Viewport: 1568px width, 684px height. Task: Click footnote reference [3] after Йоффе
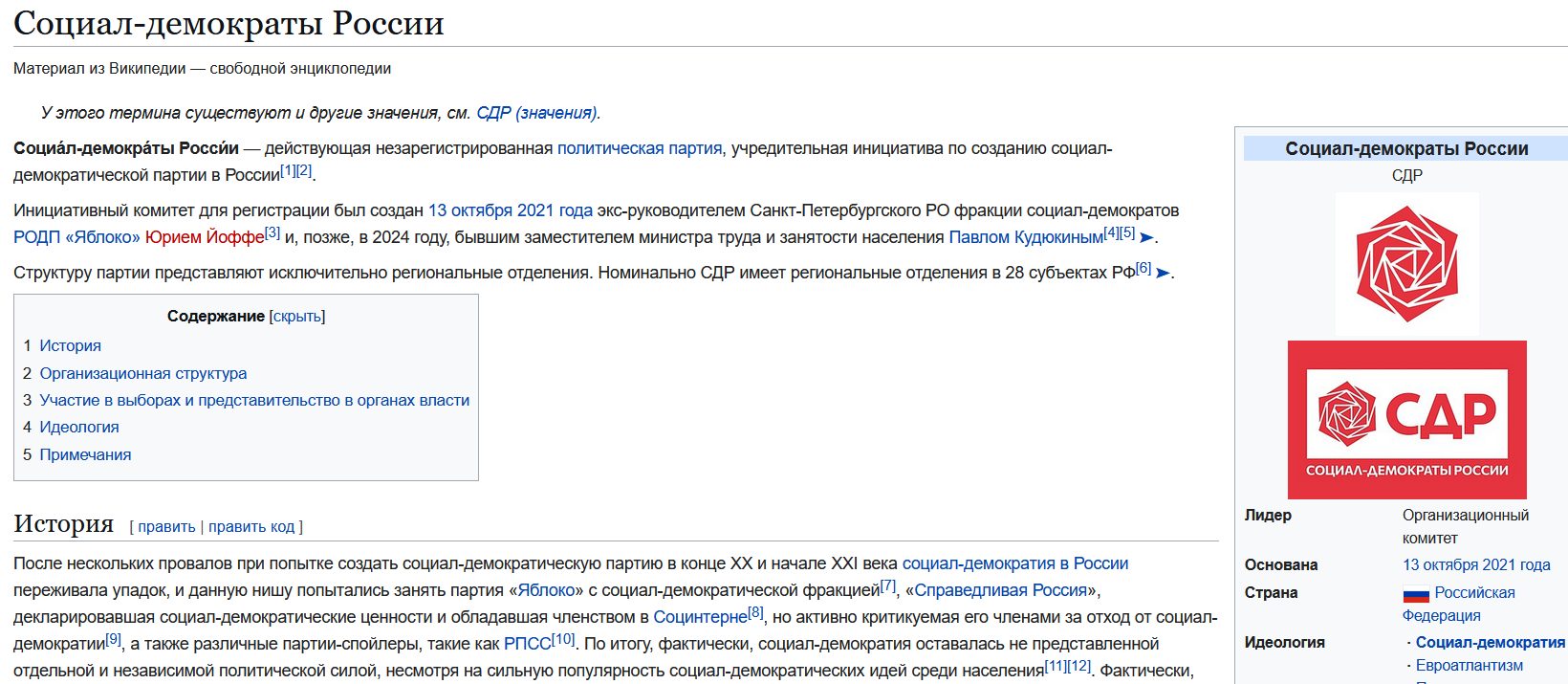point(272,232)
